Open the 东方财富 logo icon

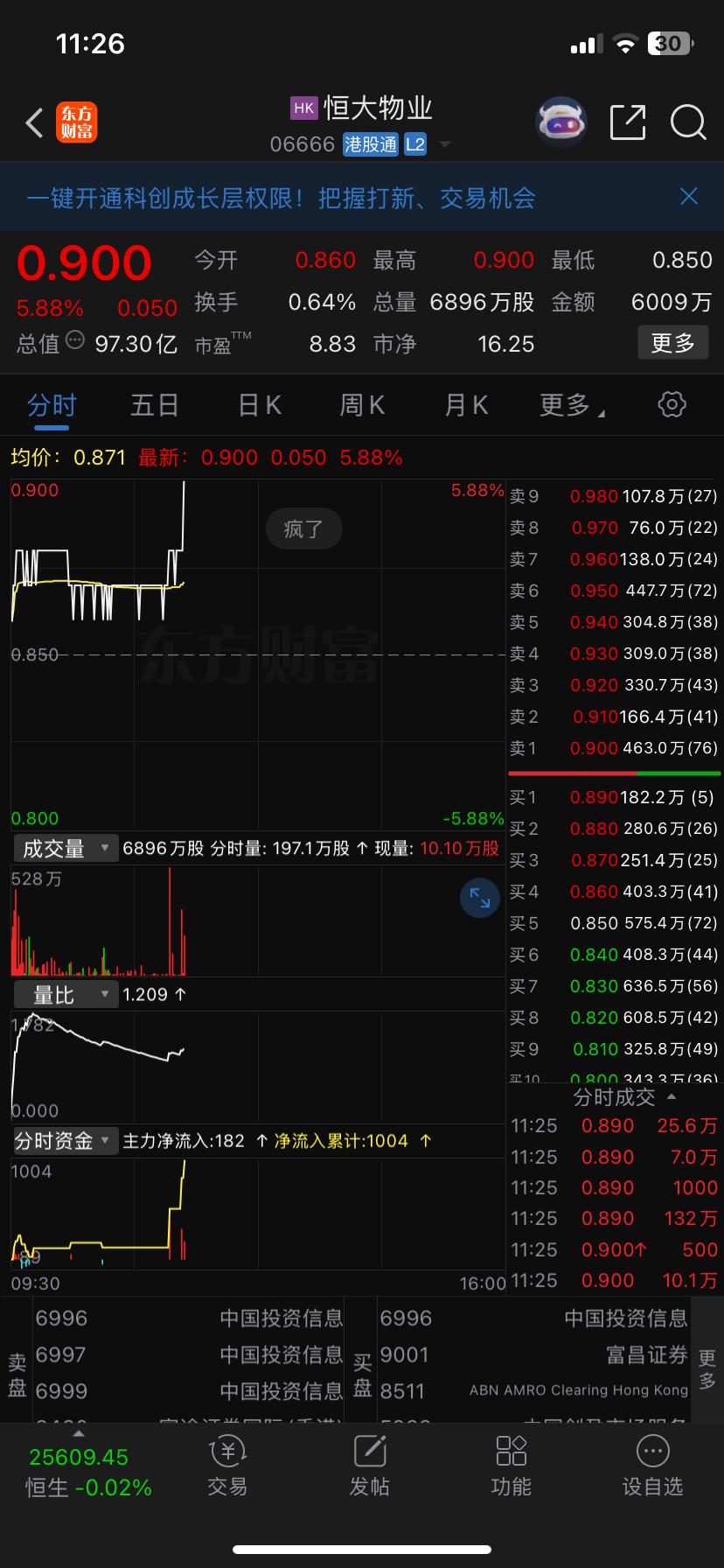[x=77, y=122]
